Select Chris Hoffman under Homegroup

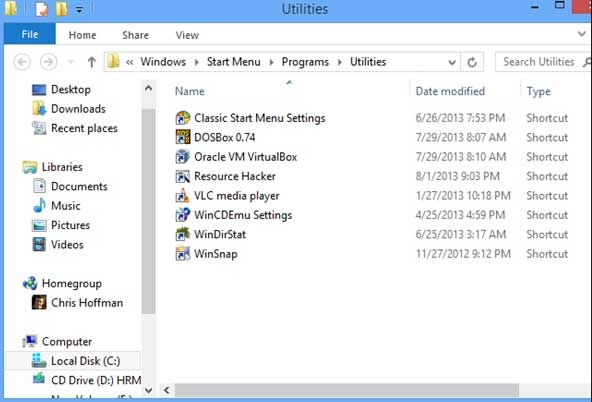87,303
